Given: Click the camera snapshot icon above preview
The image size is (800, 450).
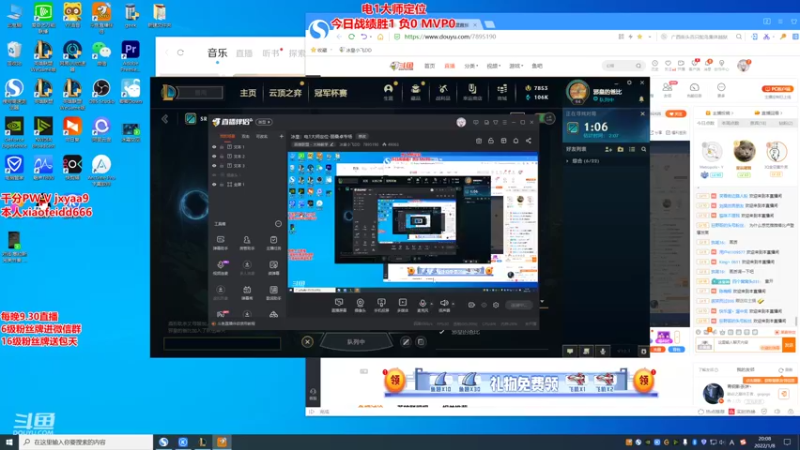Looking at the screenshot, I should click(479, 141).
